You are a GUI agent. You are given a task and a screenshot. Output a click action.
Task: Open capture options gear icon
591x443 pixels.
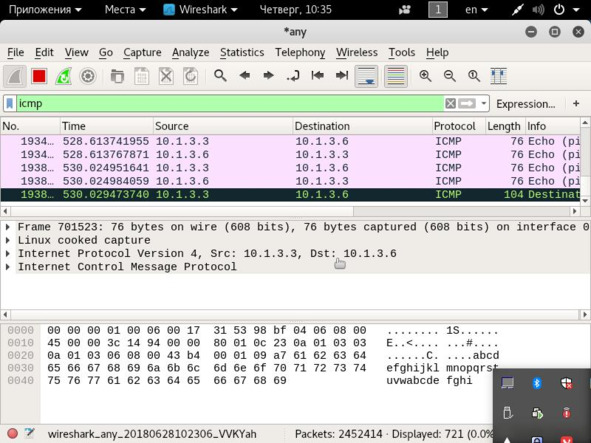click(88, 76)
